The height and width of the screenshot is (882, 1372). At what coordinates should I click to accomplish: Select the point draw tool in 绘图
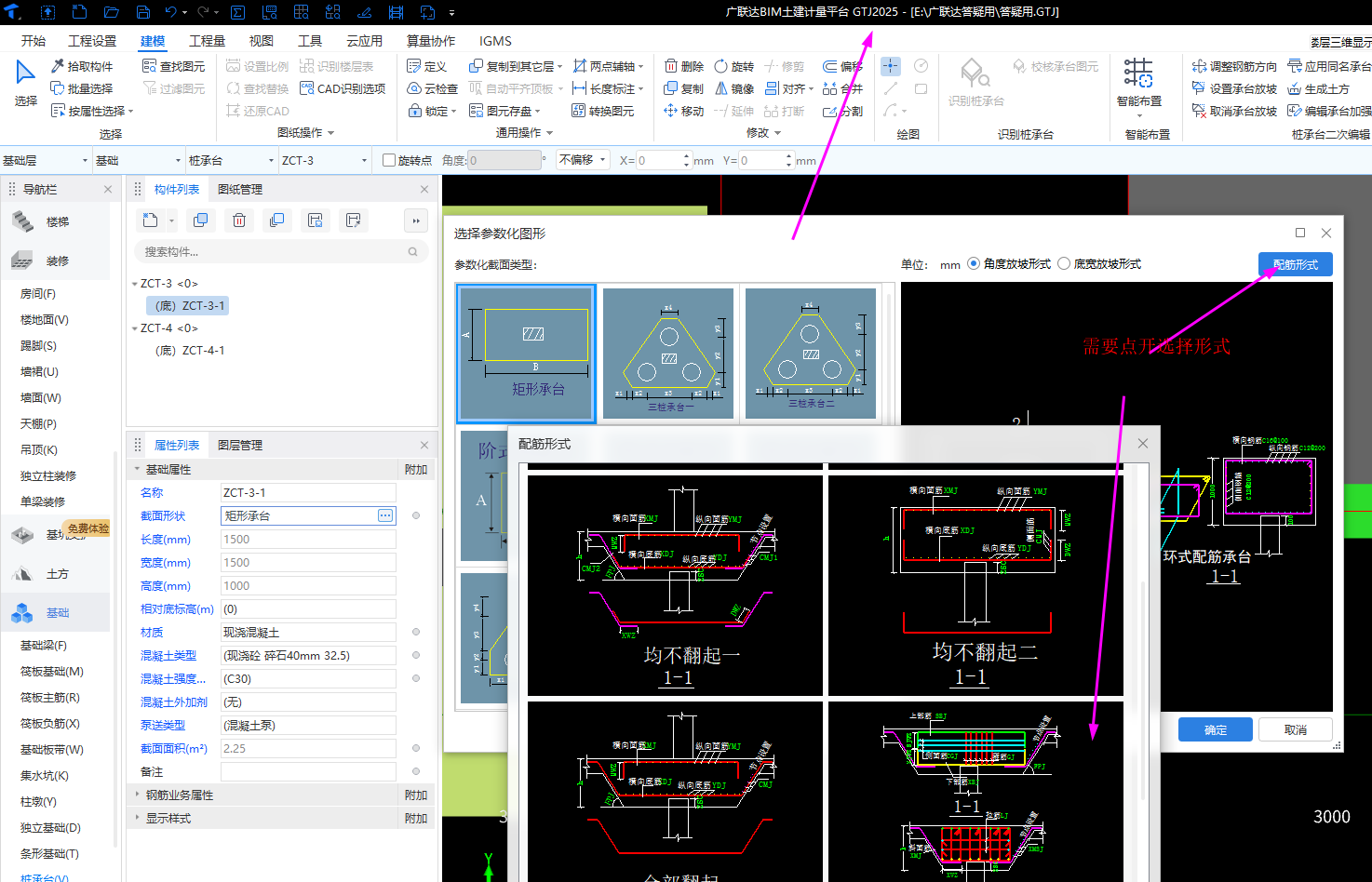click(x=891, y=65)
